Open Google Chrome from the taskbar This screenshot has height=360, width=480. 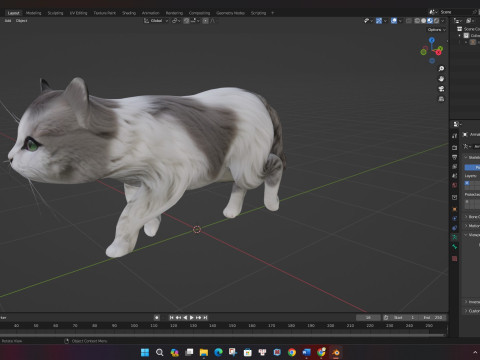[x=292, y=352]
